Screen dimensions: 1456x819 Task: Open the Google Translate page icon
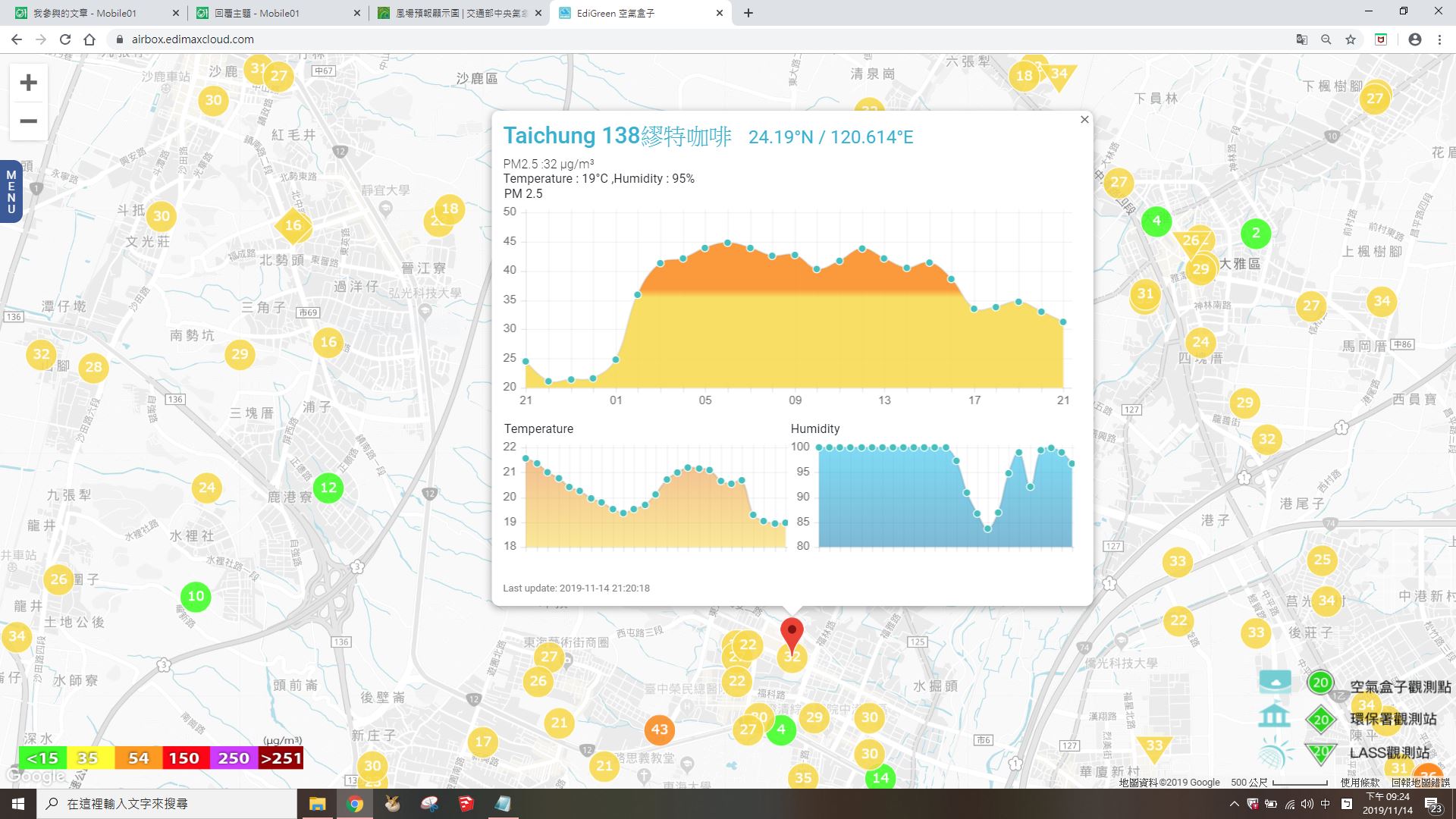point(1302,39)
